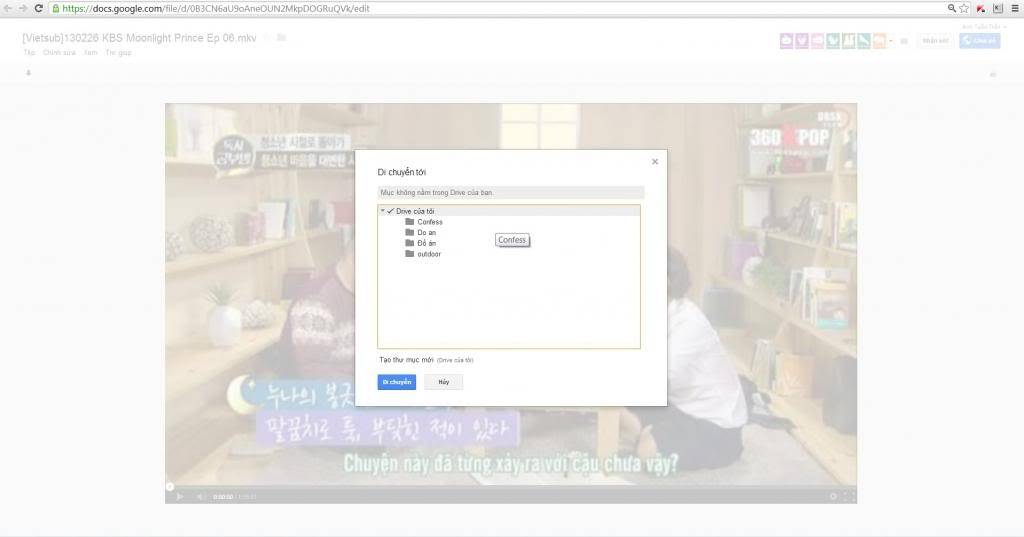Click the small icon at the toolbar's right end

click(993, 74)
